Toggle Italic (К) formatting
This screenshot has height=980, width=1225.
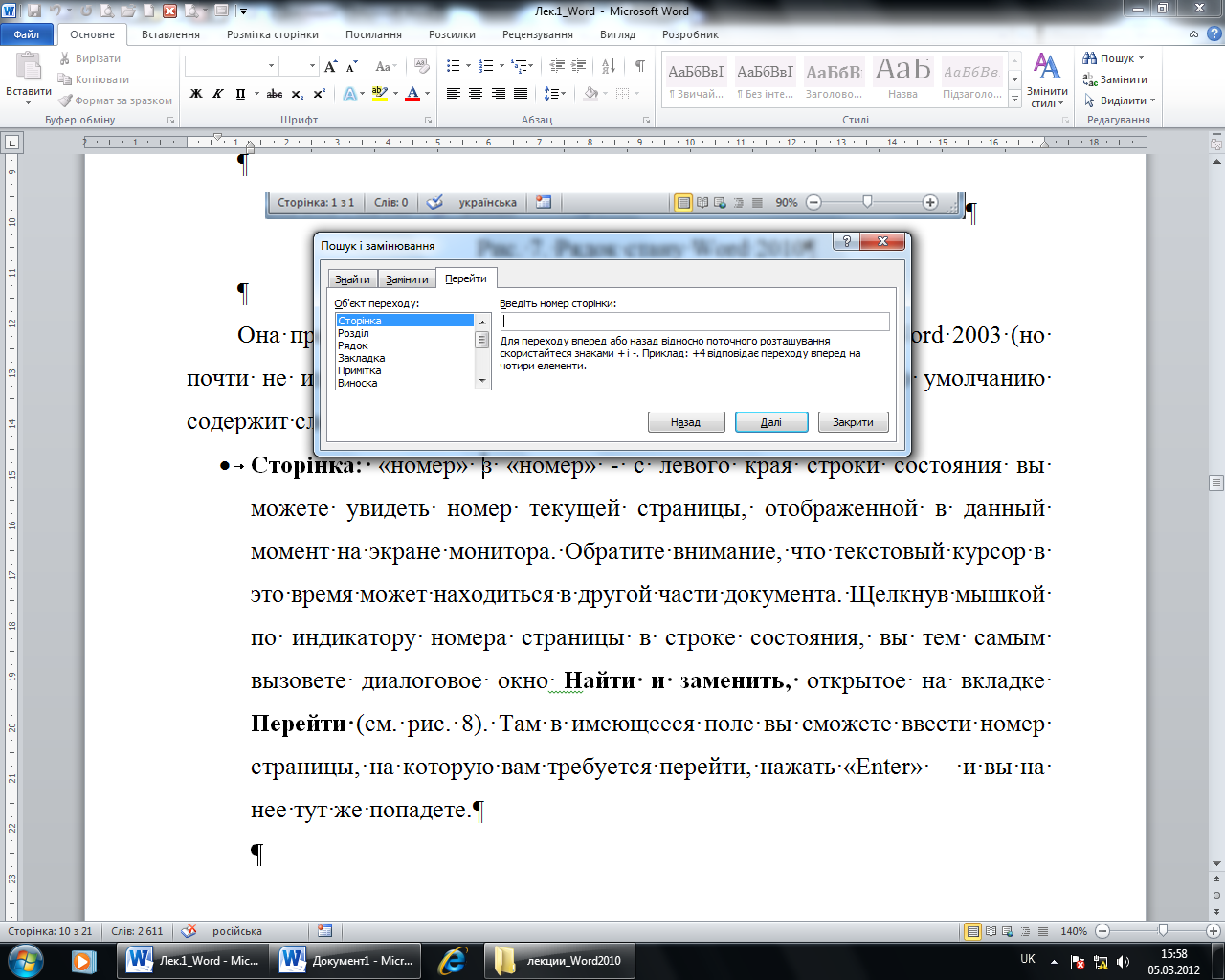(x=217, y=93)
